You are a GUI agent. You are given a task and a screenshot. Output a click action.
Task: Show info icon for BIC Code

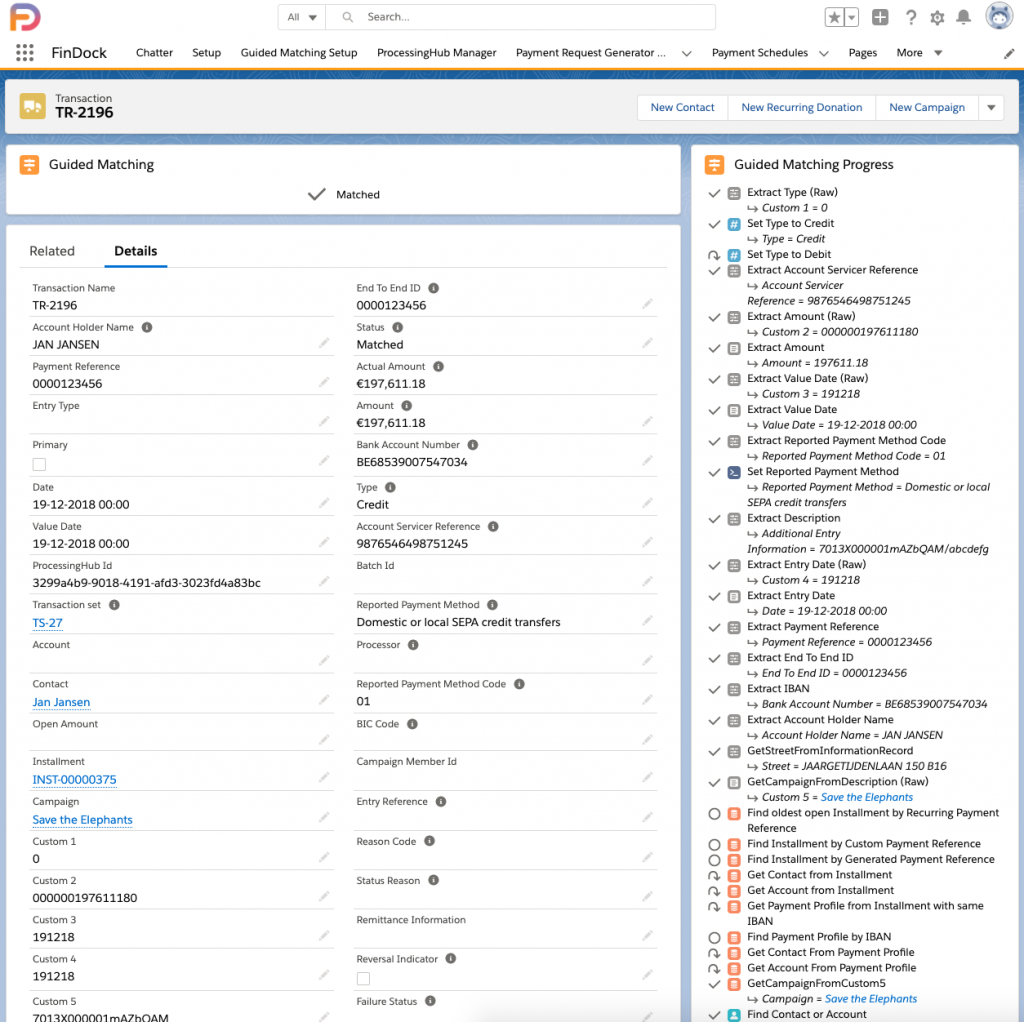[412, 724]
